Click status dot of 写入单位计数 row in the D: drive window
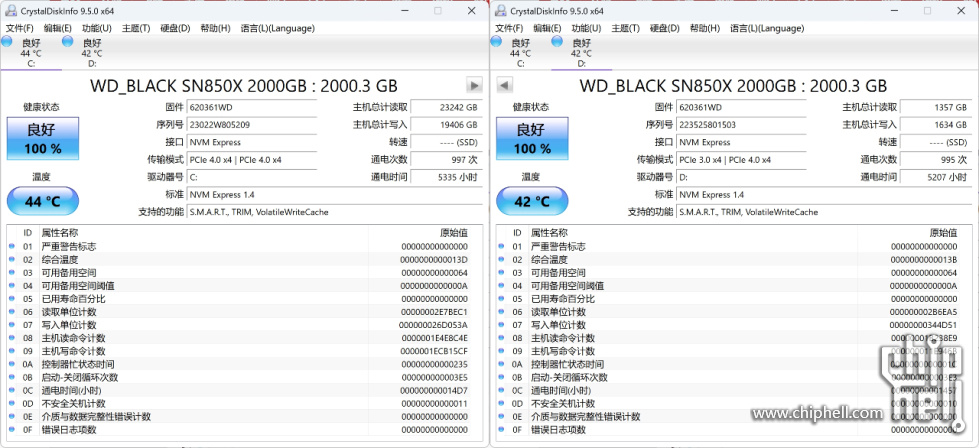Viewport: 979px width, 448px height. pos(501,325)
